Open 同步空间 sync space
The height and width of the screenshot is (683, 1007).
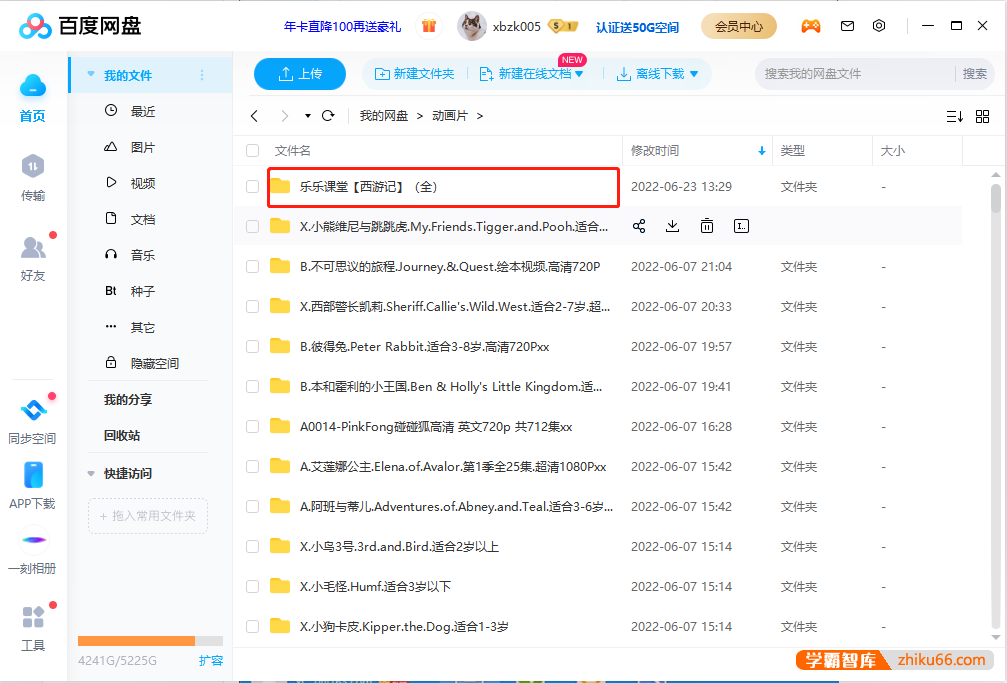[33, 421]
